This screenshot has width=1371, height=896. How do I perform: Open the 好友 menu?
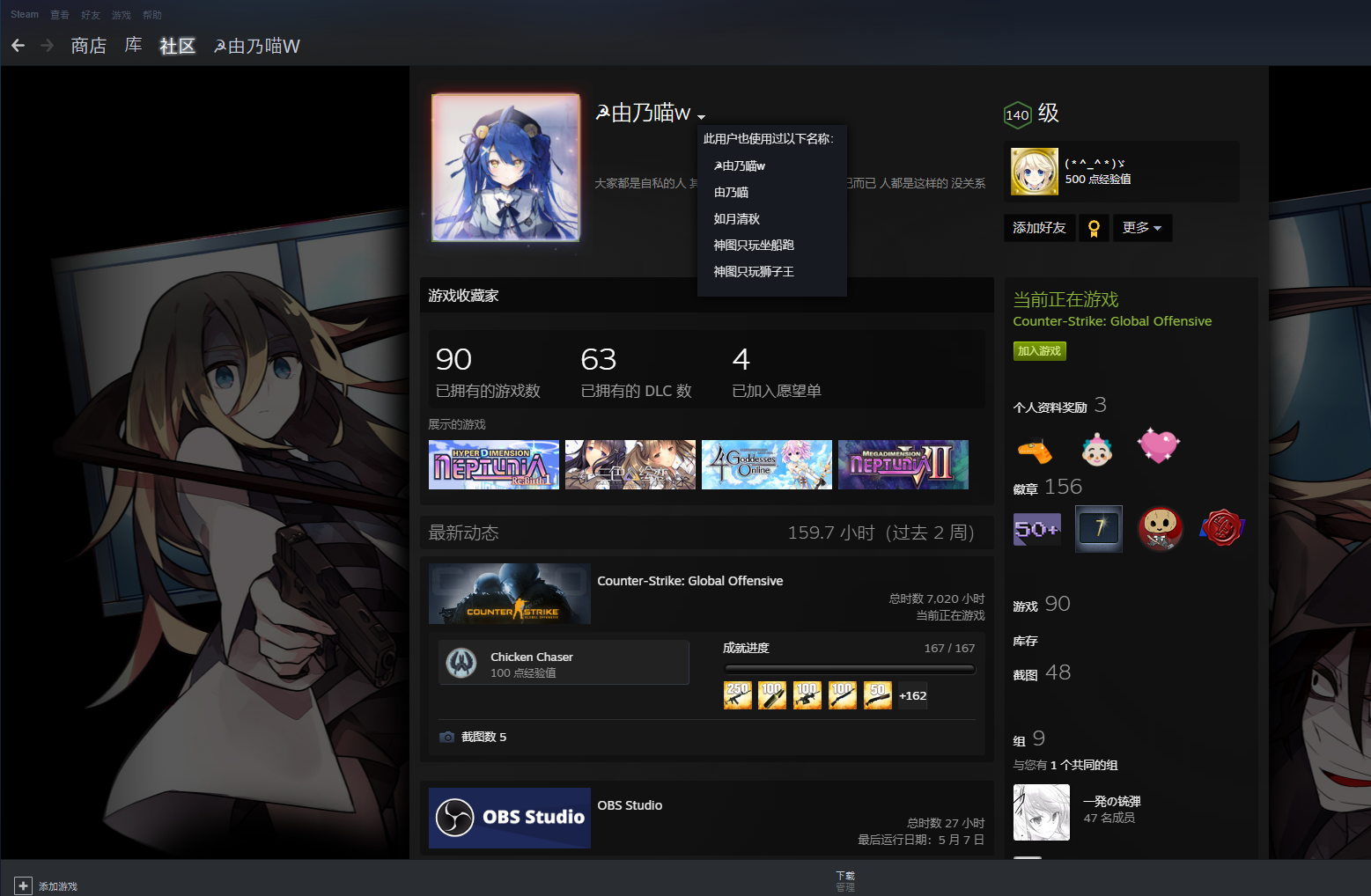pyautogui.click(x=91, y=15)
